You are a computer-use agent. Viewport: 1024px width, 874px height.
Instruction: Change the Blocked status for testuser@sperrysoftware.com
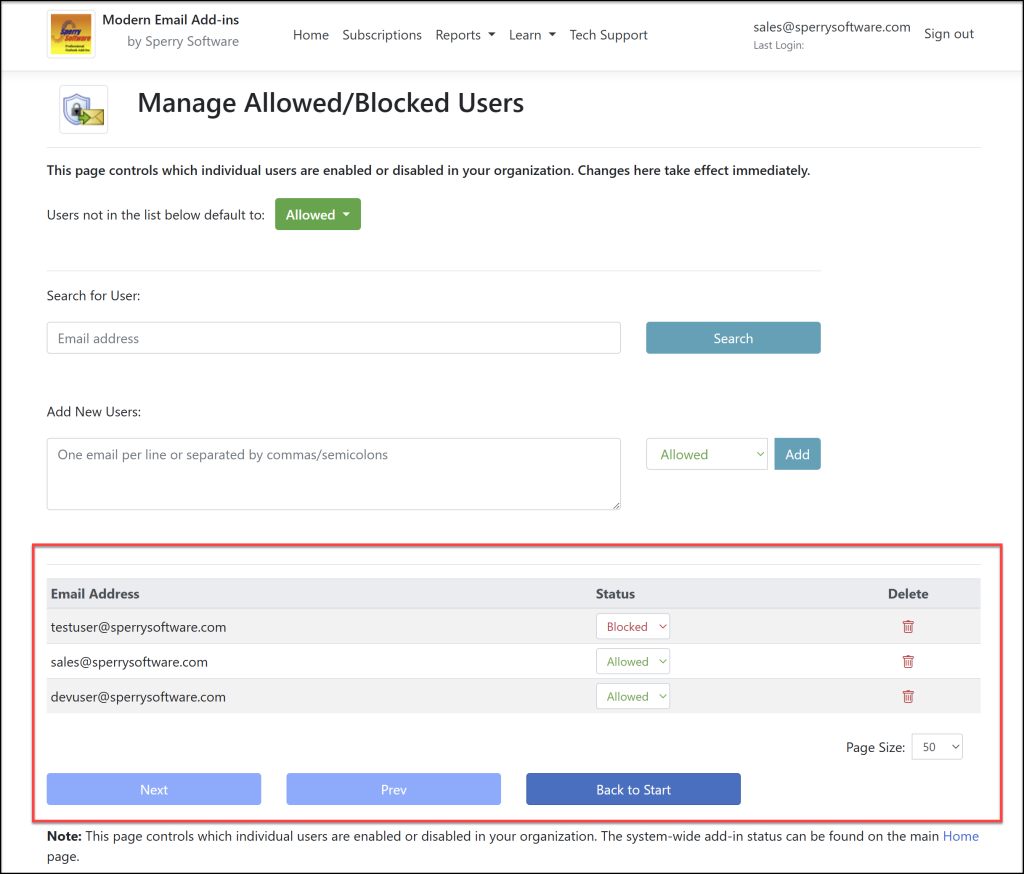pos(632,626)
